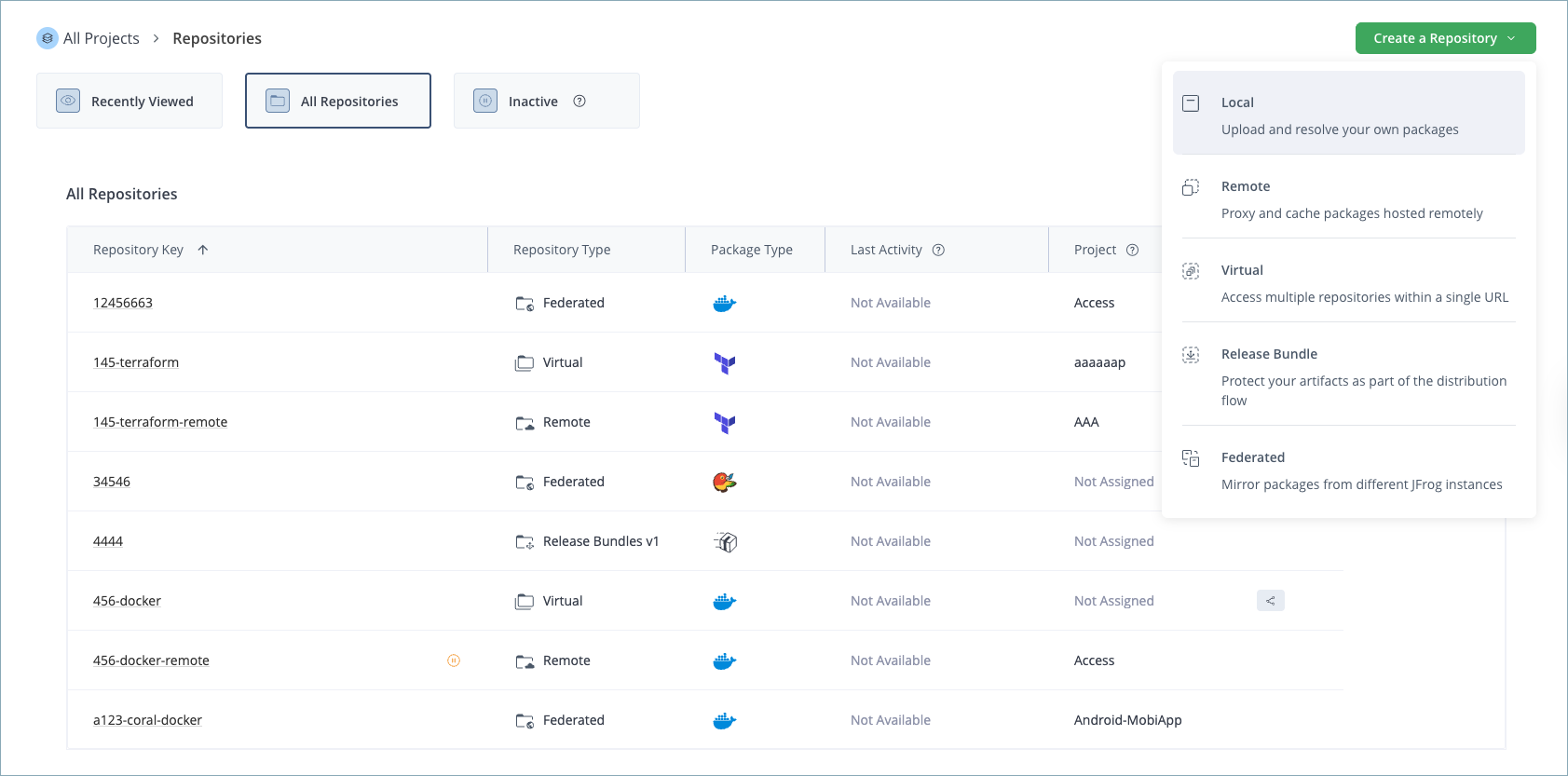This screenshot has height=776, width=1568.
Task: Open repository 12456663
Action: [x=123, y=303]
